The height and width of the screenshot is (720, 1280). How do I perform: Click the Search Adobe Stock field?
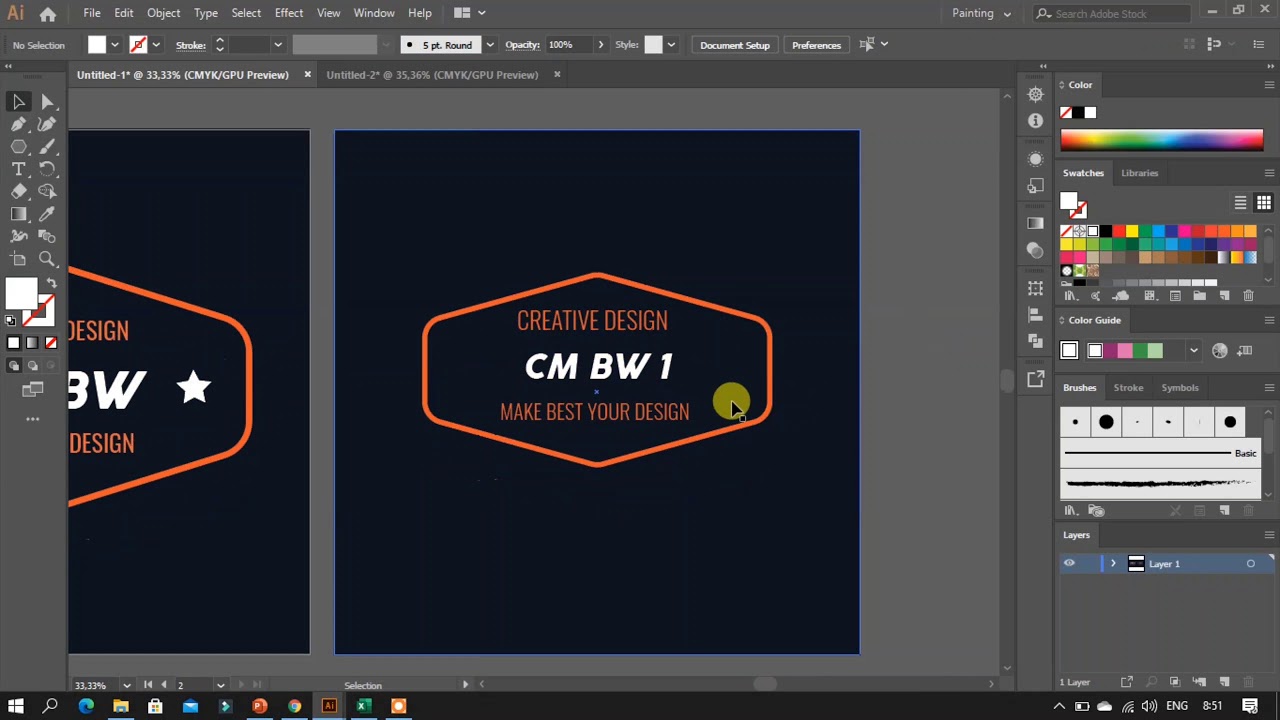click(1114, 13)
